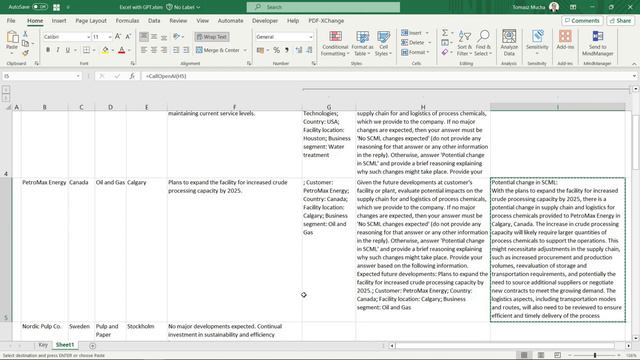Click the Percent Style icon

coord(276,50)
